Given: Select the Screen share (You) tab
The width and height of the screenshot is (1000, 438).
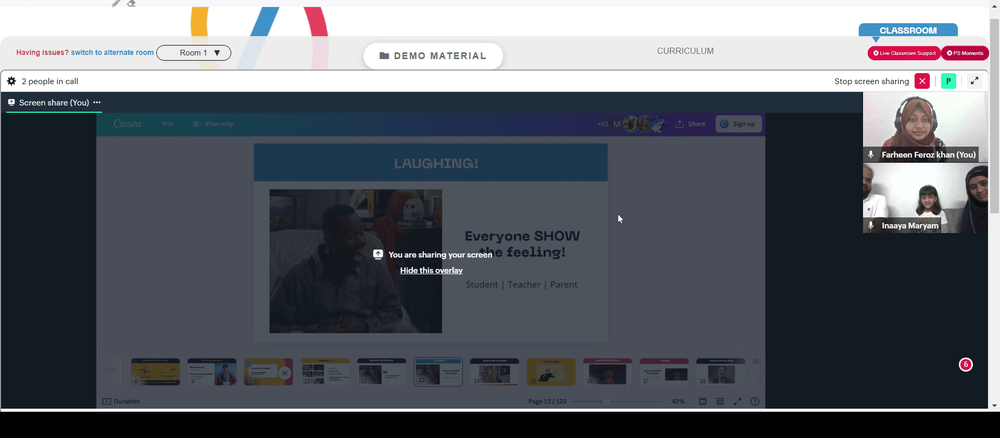Looking at the screenshot, I should coord(54,103).
